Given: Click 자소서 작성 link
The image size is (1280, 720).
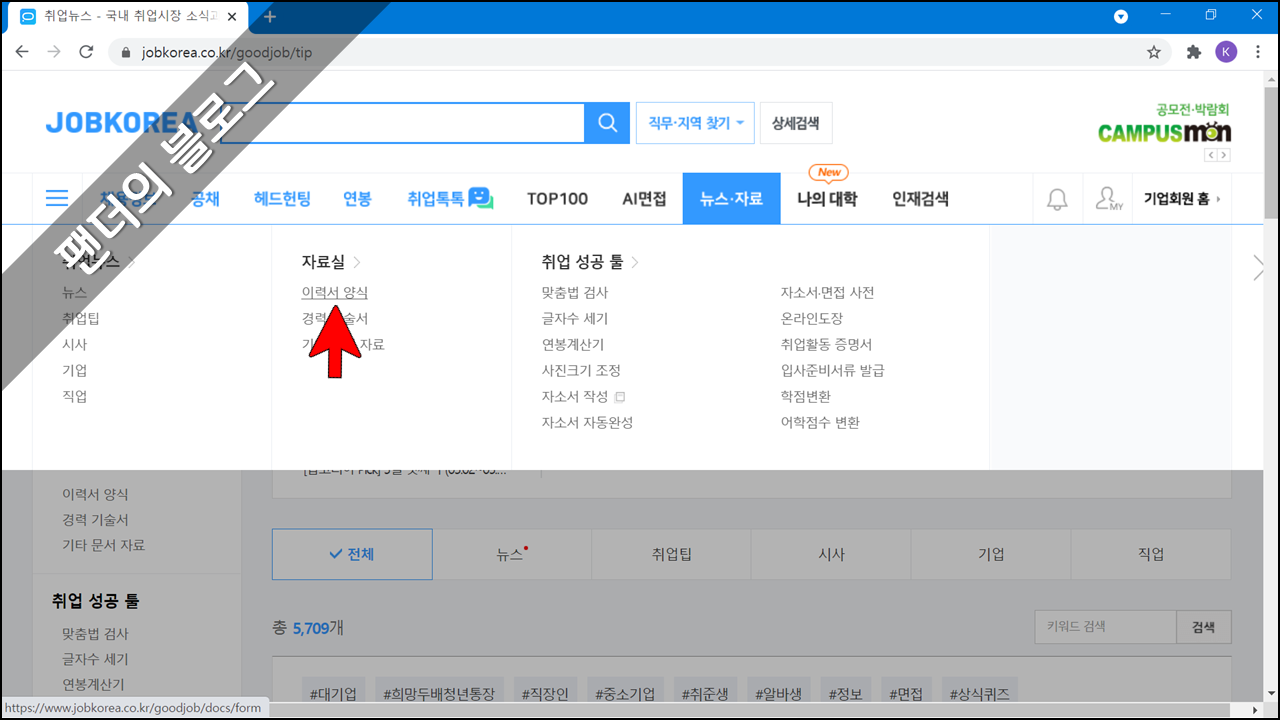Looking at the screenshot, I should pyautogui.click(x=575, y=396).
